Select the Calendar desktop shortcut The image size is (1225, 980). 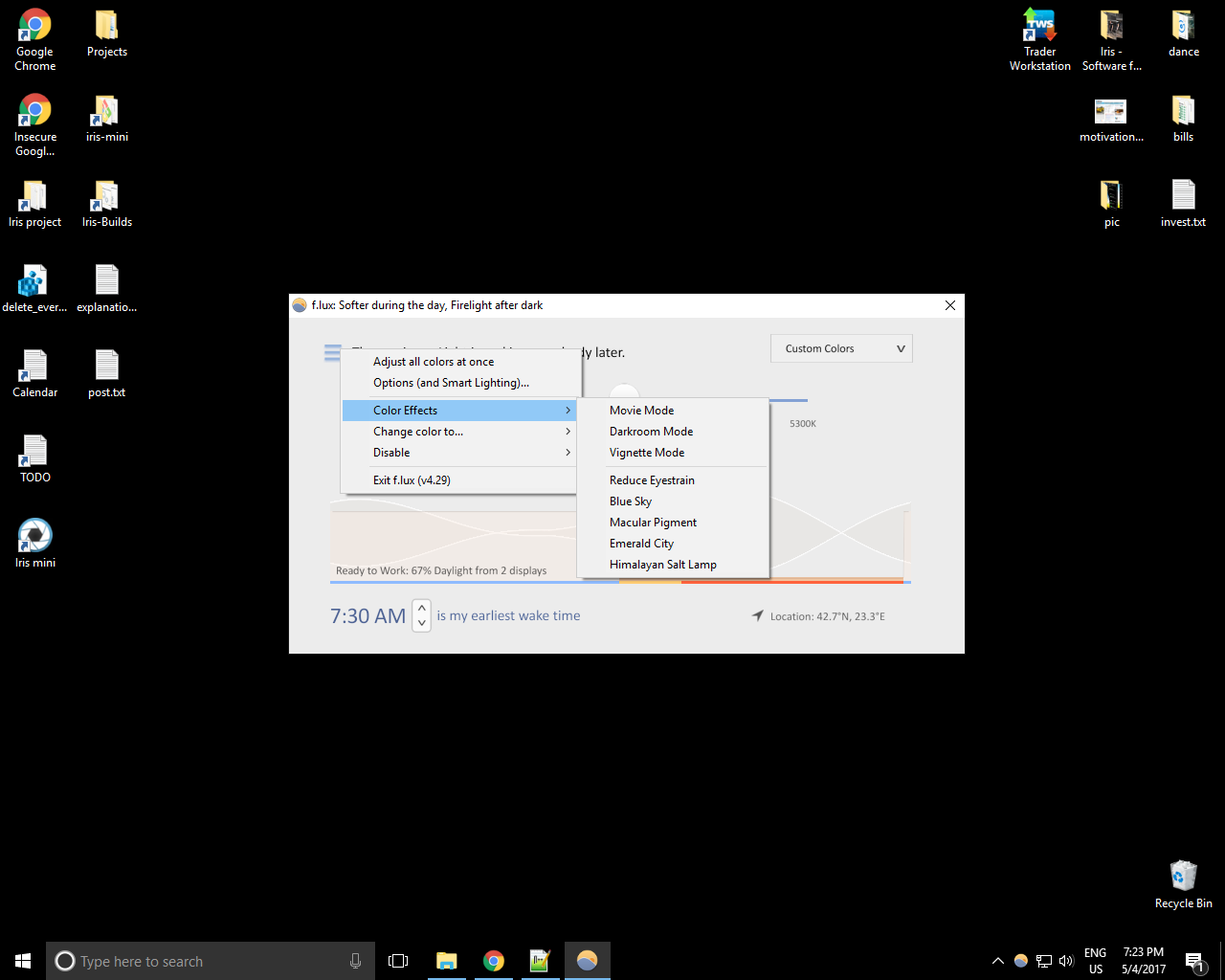[x=35, y=374]
